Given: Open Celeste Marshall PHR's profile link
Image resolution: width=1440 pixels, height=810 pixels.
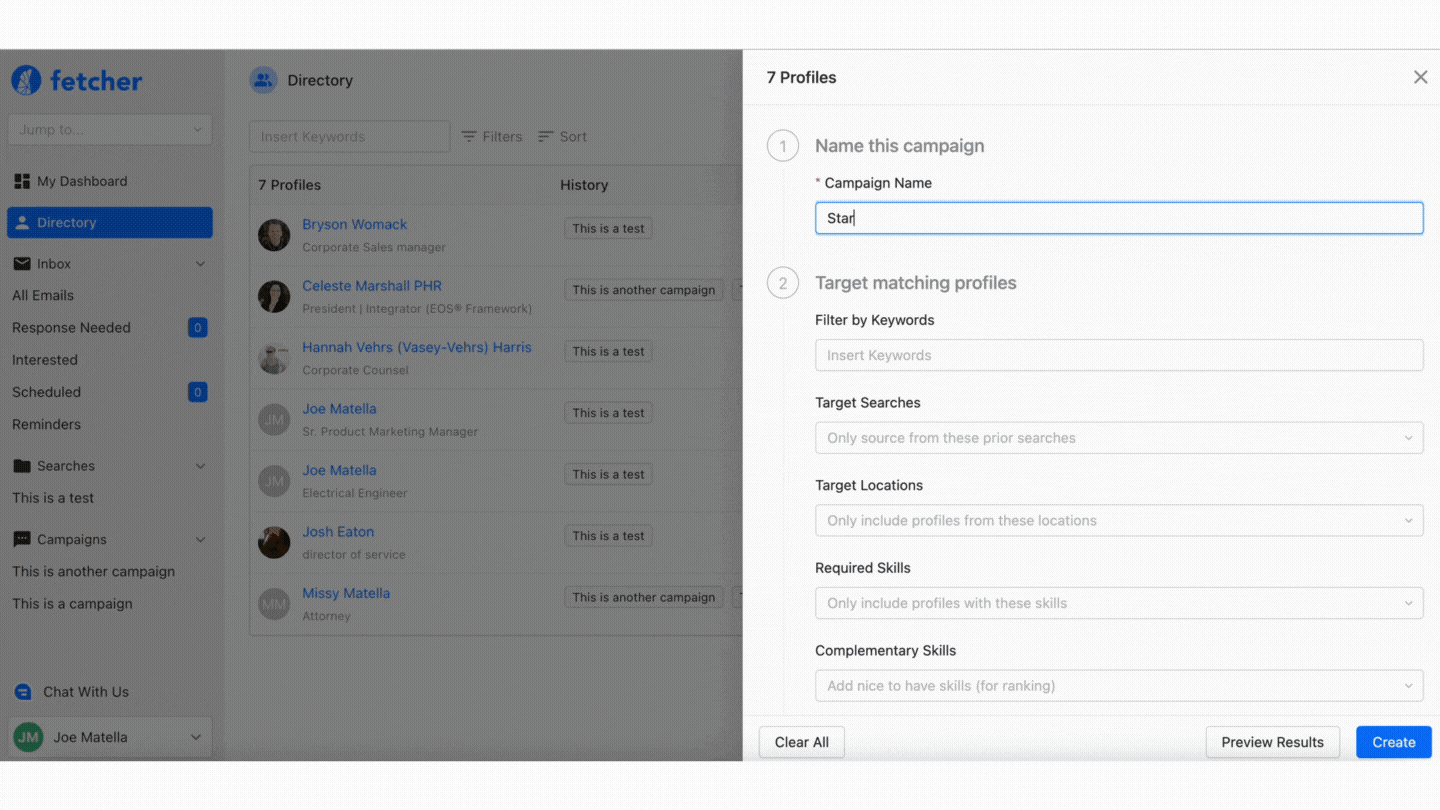Looking at the screenshot, I should (372, 286).
